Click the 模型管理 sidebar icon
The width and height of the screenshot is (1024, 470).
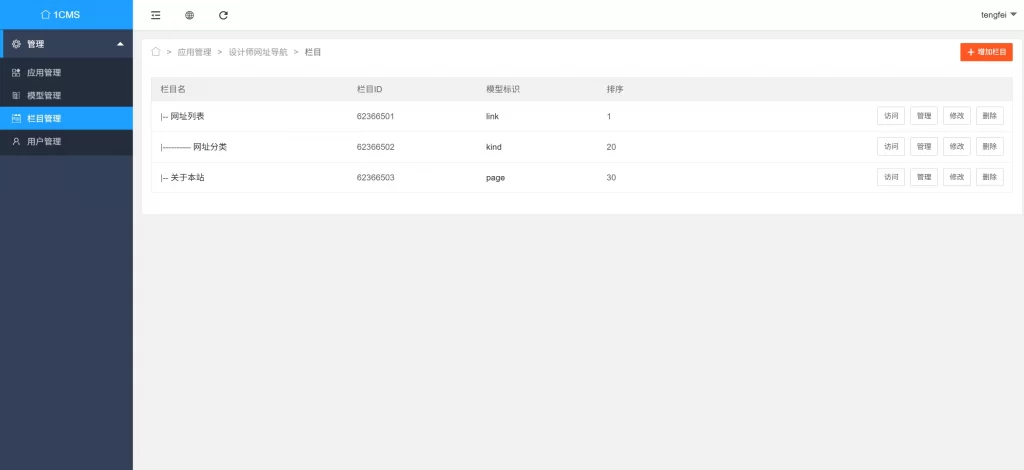click(x=16, y=95)
